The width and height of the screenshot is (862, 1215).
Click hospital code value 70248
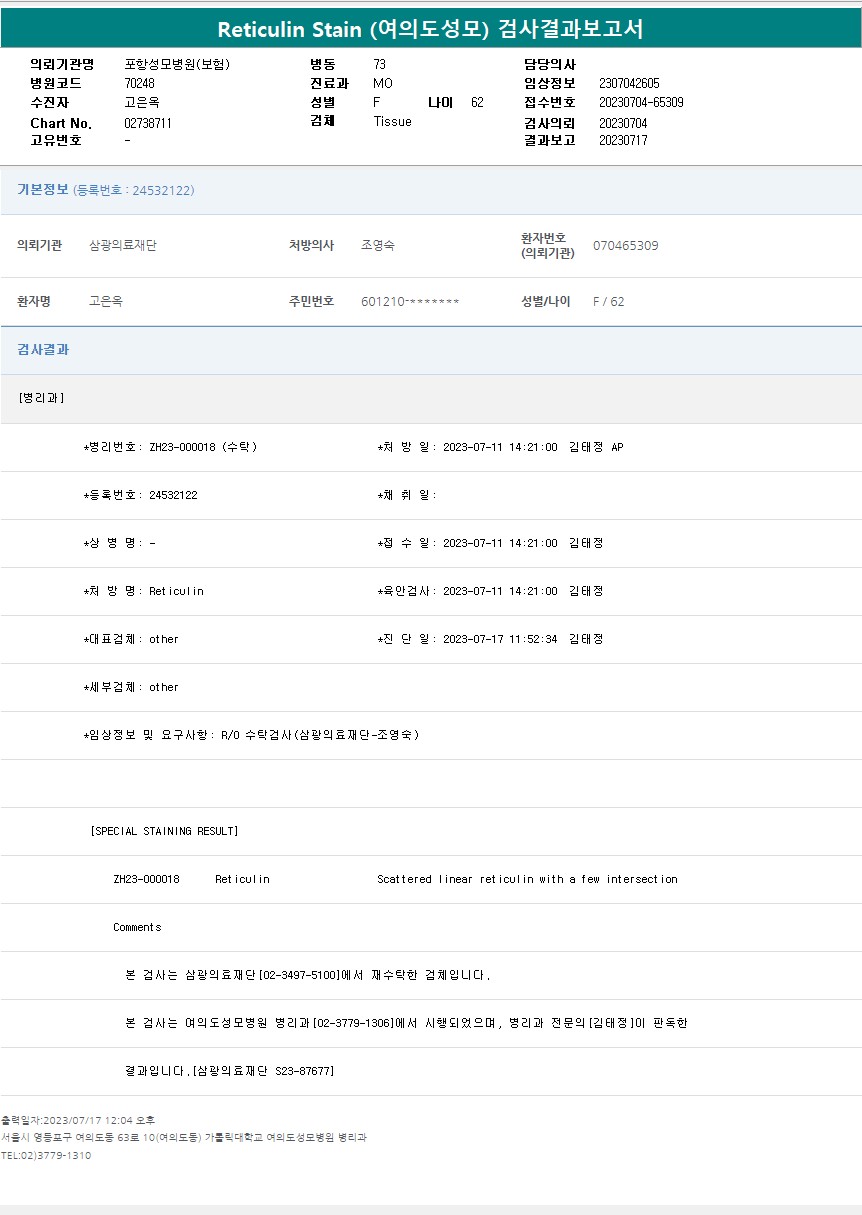tap(139, 83)
